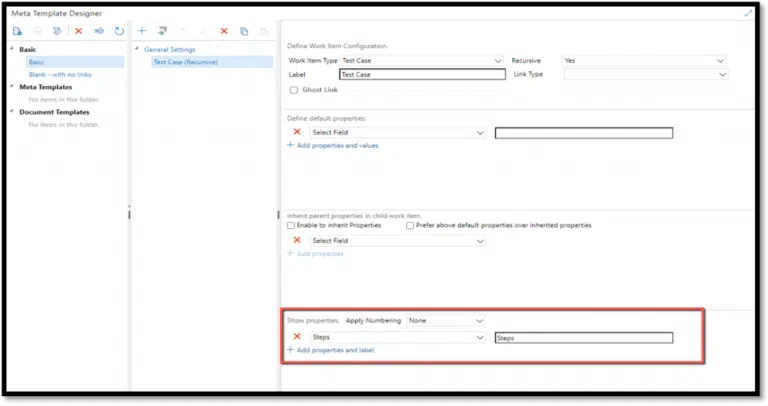Check Enable to inherit Properties
Viewport: 768px width, 406px height.
coord(291,226)
